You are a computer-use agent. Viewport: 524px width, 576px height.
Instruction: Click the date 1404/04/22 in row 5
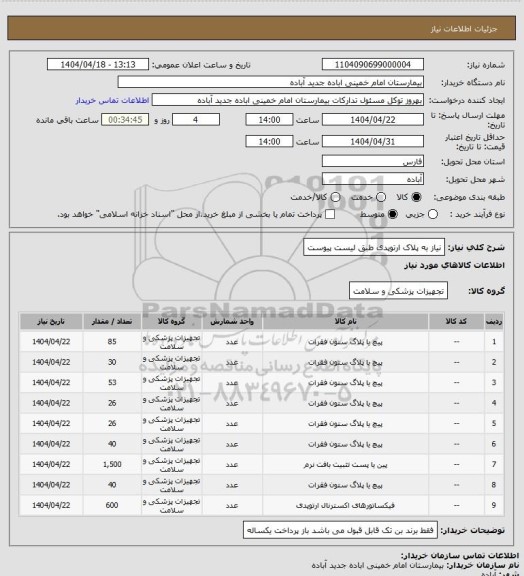tap(51, 424)
